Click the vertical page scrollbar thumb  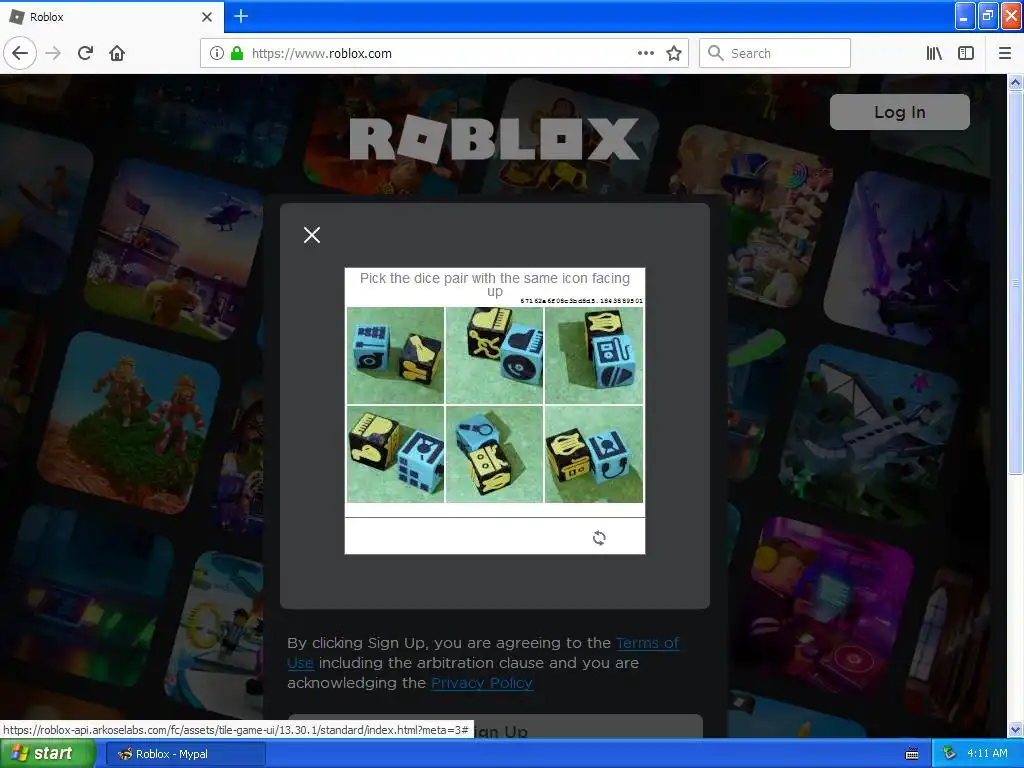1015,283
